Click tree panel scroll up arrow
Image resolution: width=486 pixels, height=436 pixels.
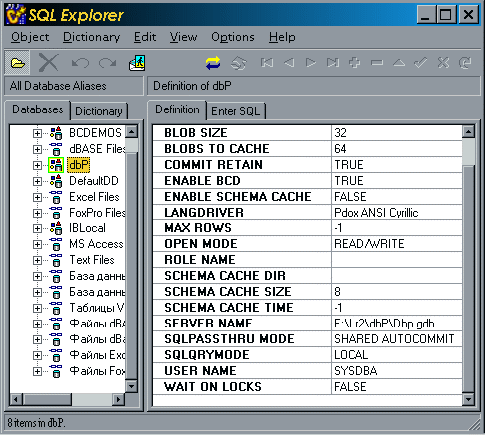point(132,132)
